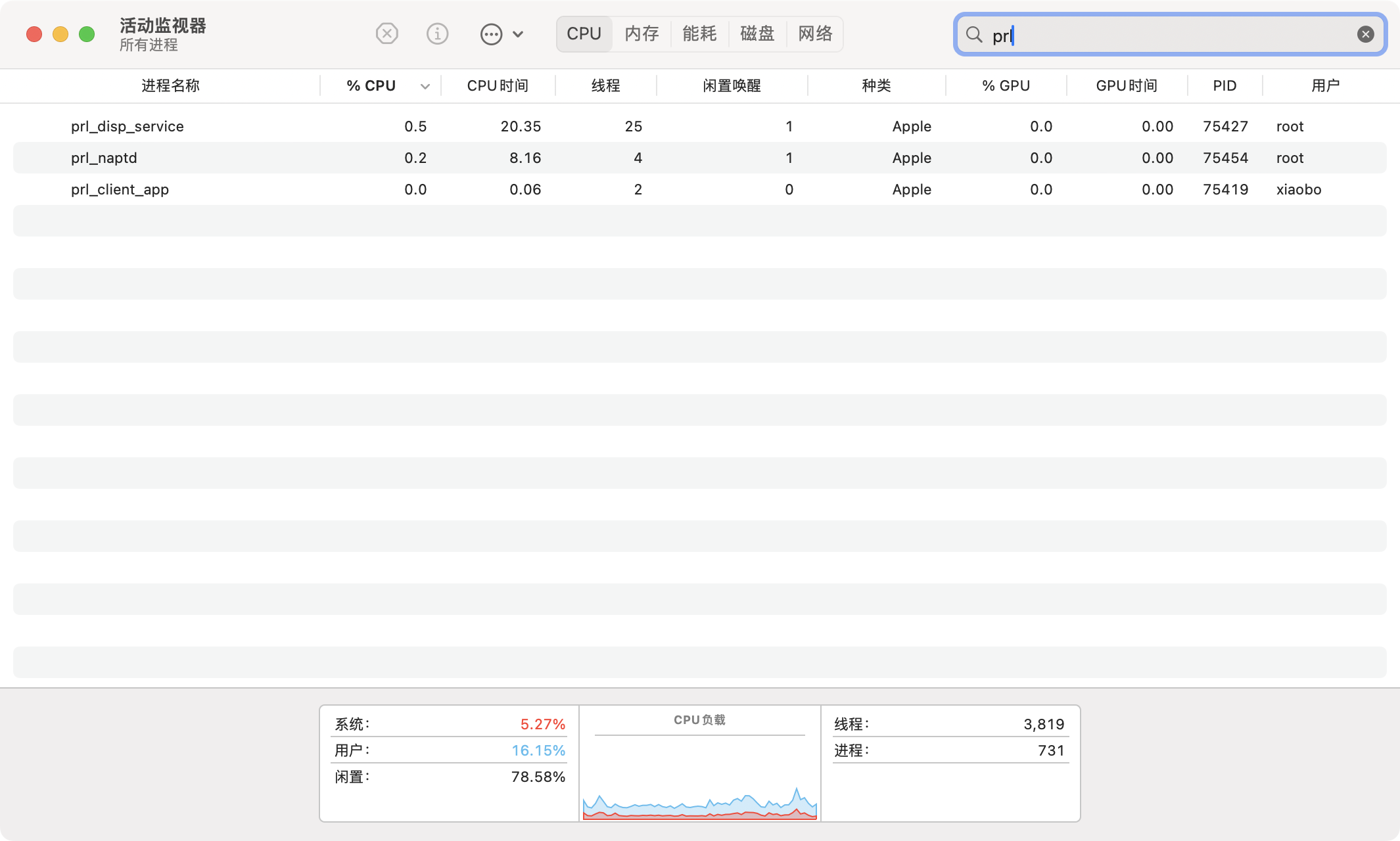Viewport: 1400px width, 841px height.
Task: Clear the search field text
Action: [1365, 34]
